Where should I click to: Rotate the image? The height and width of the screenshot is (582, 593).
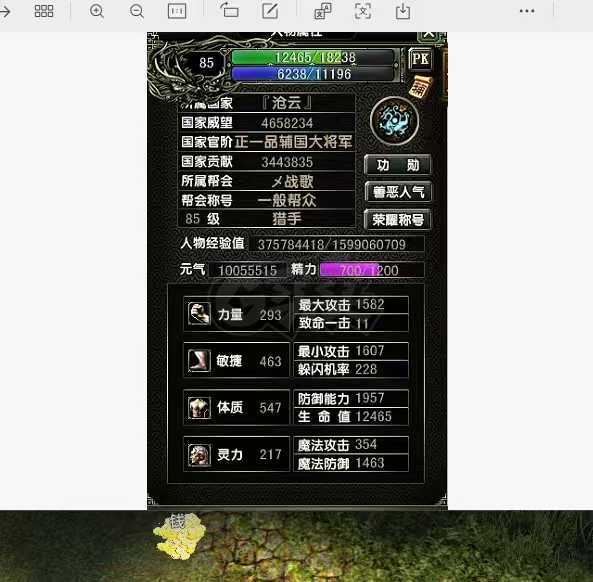230,11
